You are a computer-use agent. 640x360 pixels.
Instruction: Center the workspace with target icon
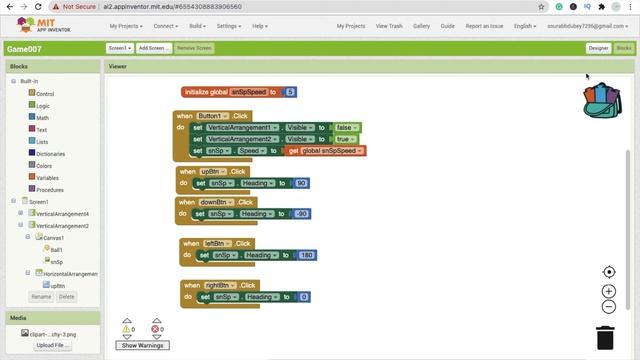click(609, 272)
